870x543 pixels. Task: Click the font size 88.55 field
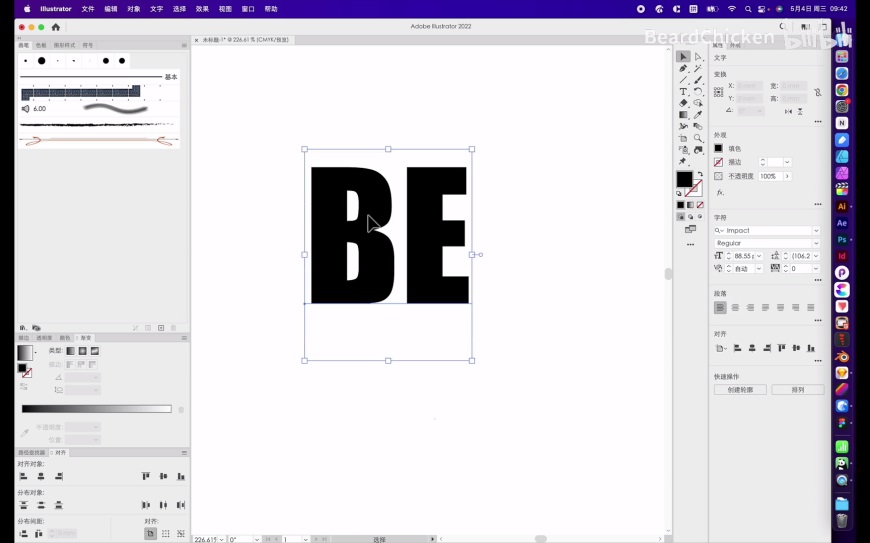(x=743, y=256)
